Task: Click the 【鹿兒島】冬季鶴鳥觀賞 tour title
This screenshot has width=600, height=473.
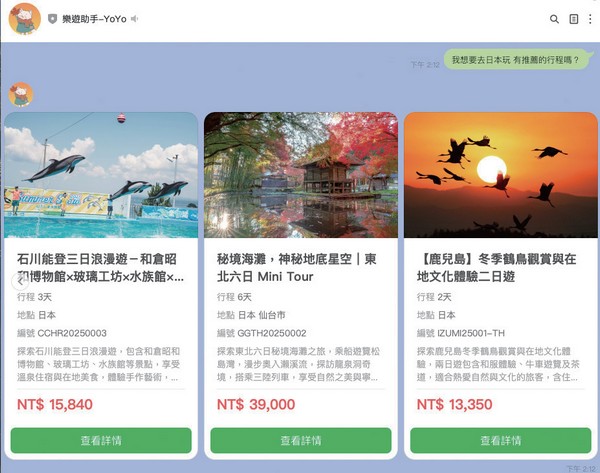Action: point(496,267)
